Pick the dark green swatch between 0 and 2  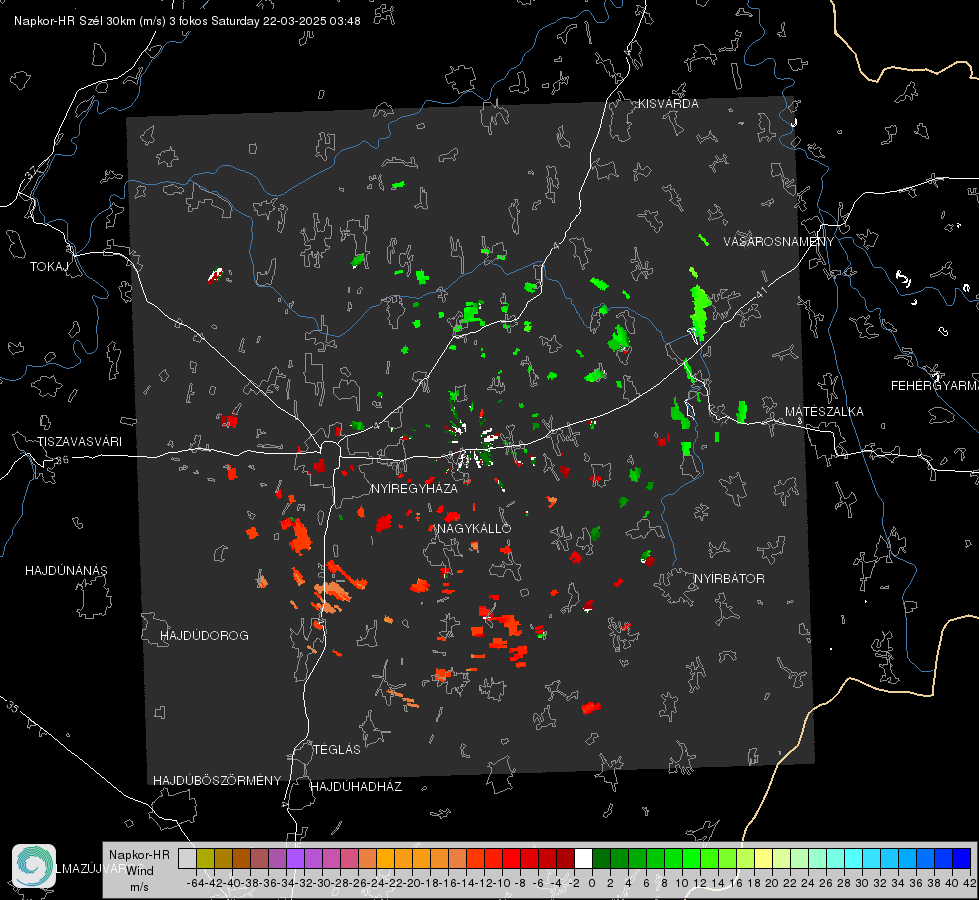pos(601,858)
